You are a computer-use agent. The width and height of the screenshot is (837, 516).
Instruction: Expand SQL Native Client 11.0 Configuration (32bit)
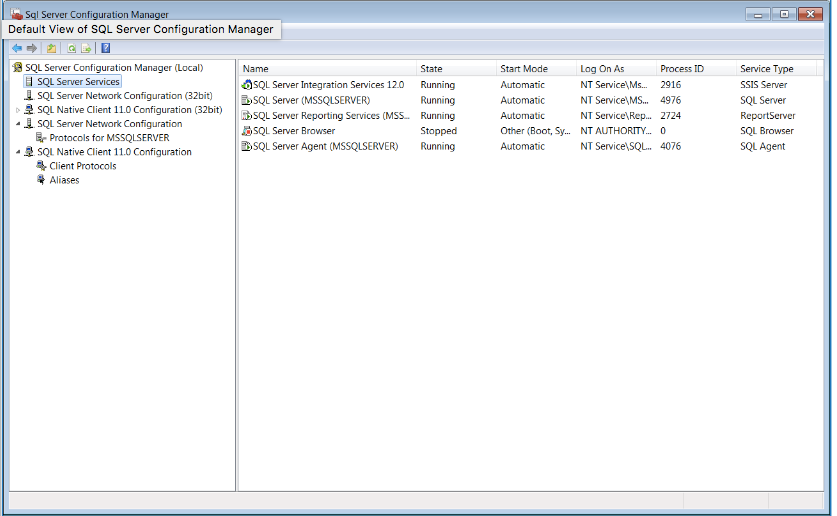pyautogui.click(x=18, y=110)
